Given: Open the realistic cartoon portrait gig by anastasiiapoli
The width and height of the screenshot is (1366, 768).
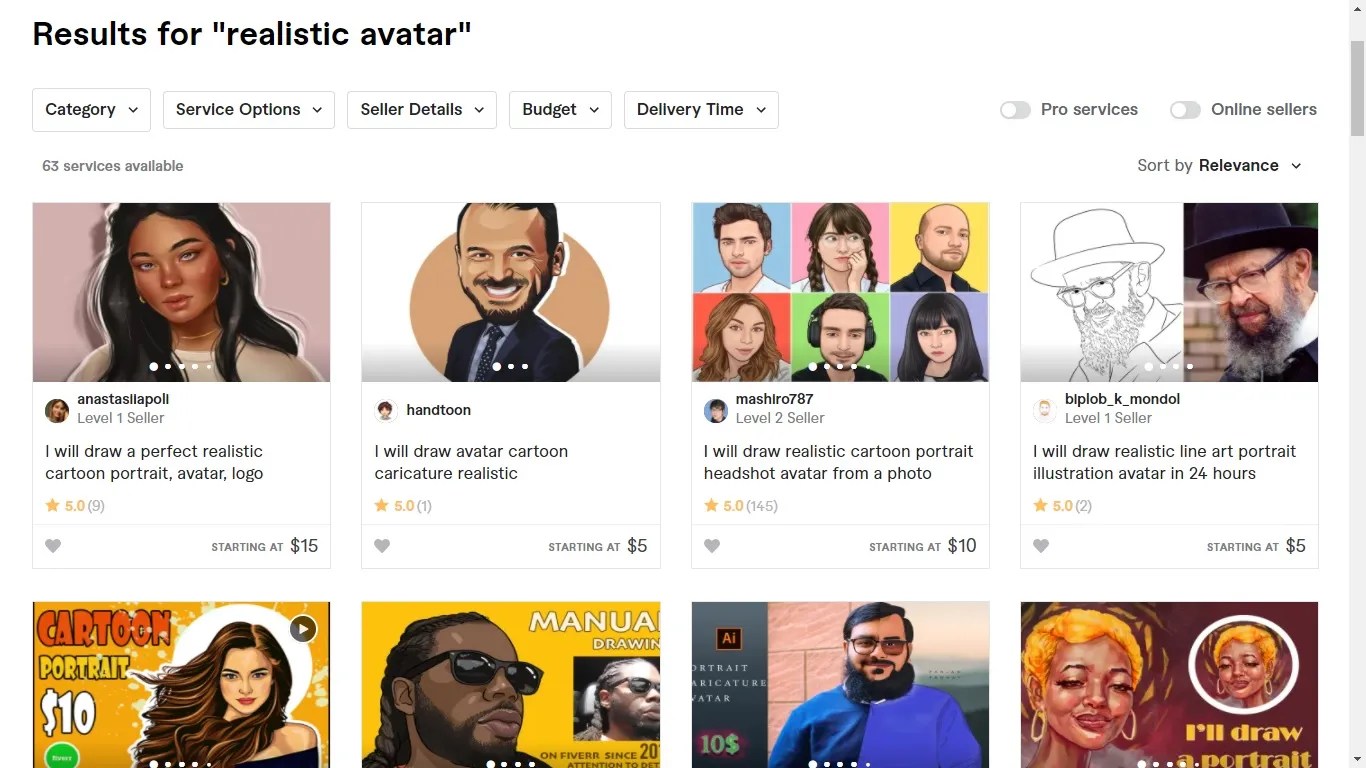Looking at the screenshot, I should click(154, 462).
